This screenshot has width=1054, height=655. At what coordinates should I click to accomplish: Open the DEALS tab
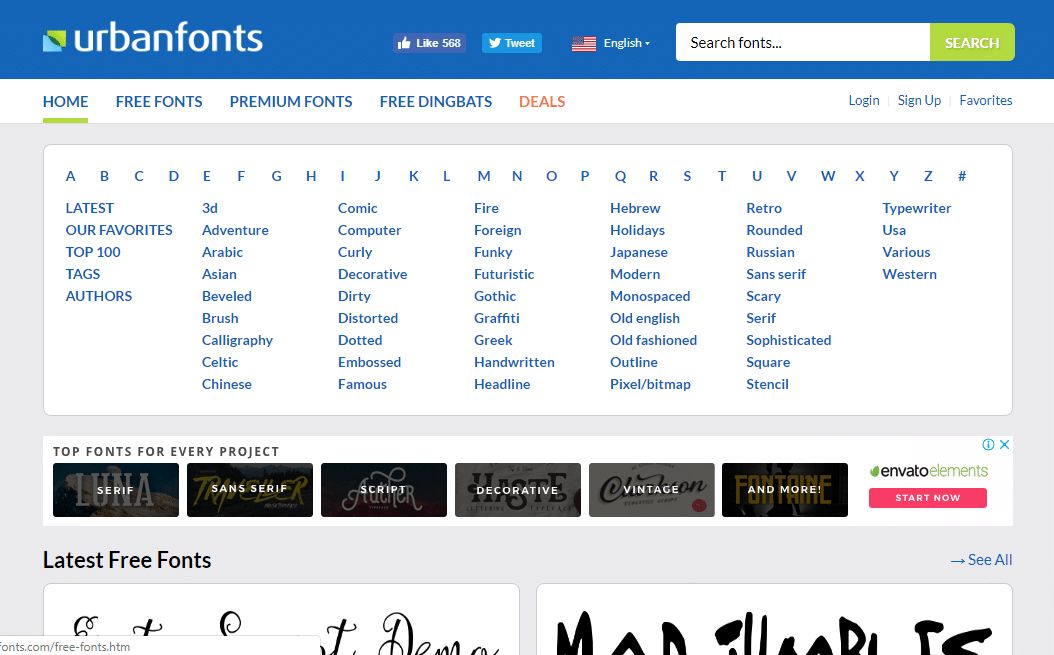(x=542, y=102)
